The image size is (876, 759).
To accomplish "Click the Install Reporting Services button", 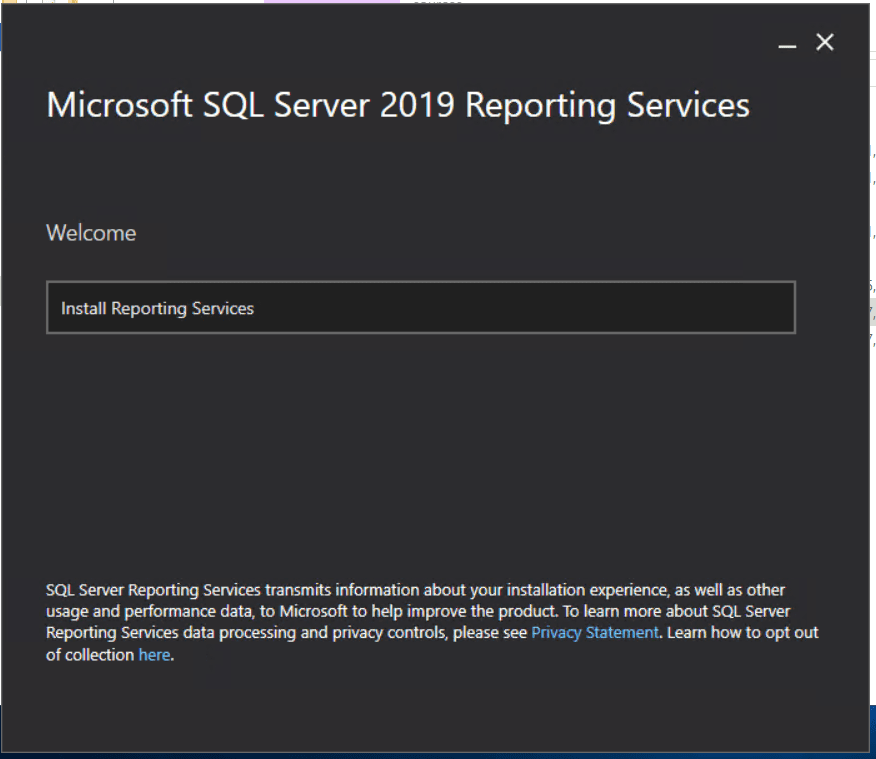I will click(421, 308).
